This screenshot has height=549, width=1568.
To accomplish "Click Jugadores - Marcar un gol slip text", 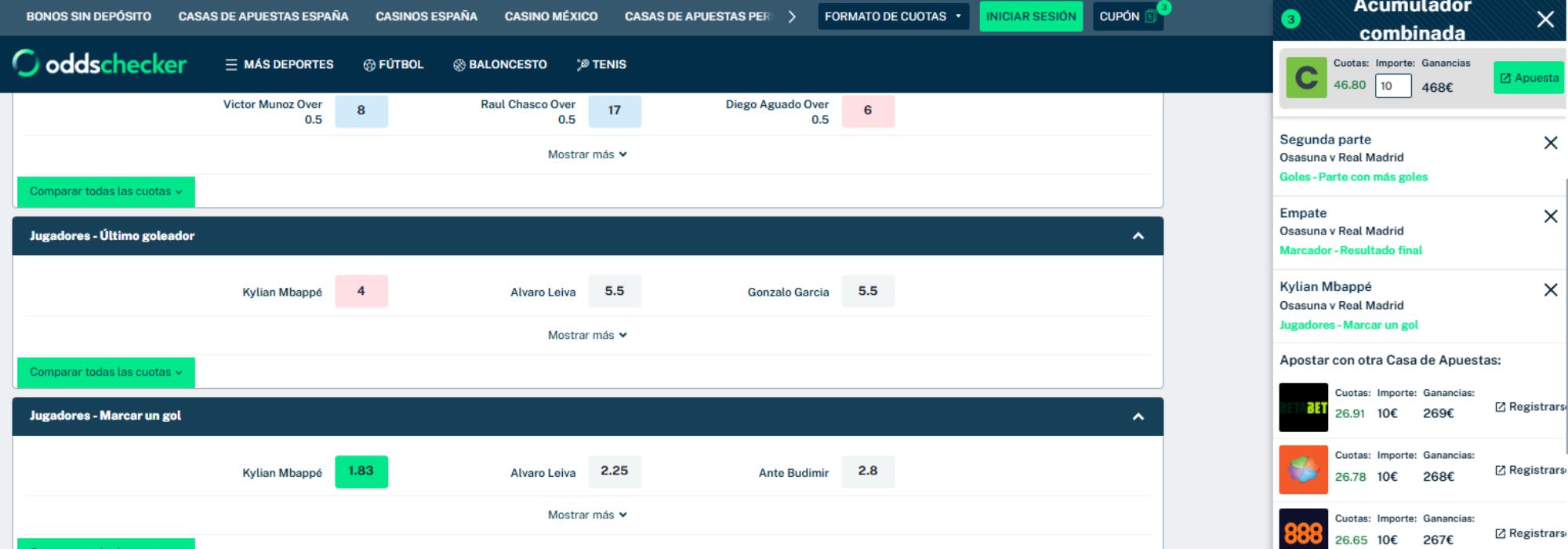I will (x=1348, y=325).
